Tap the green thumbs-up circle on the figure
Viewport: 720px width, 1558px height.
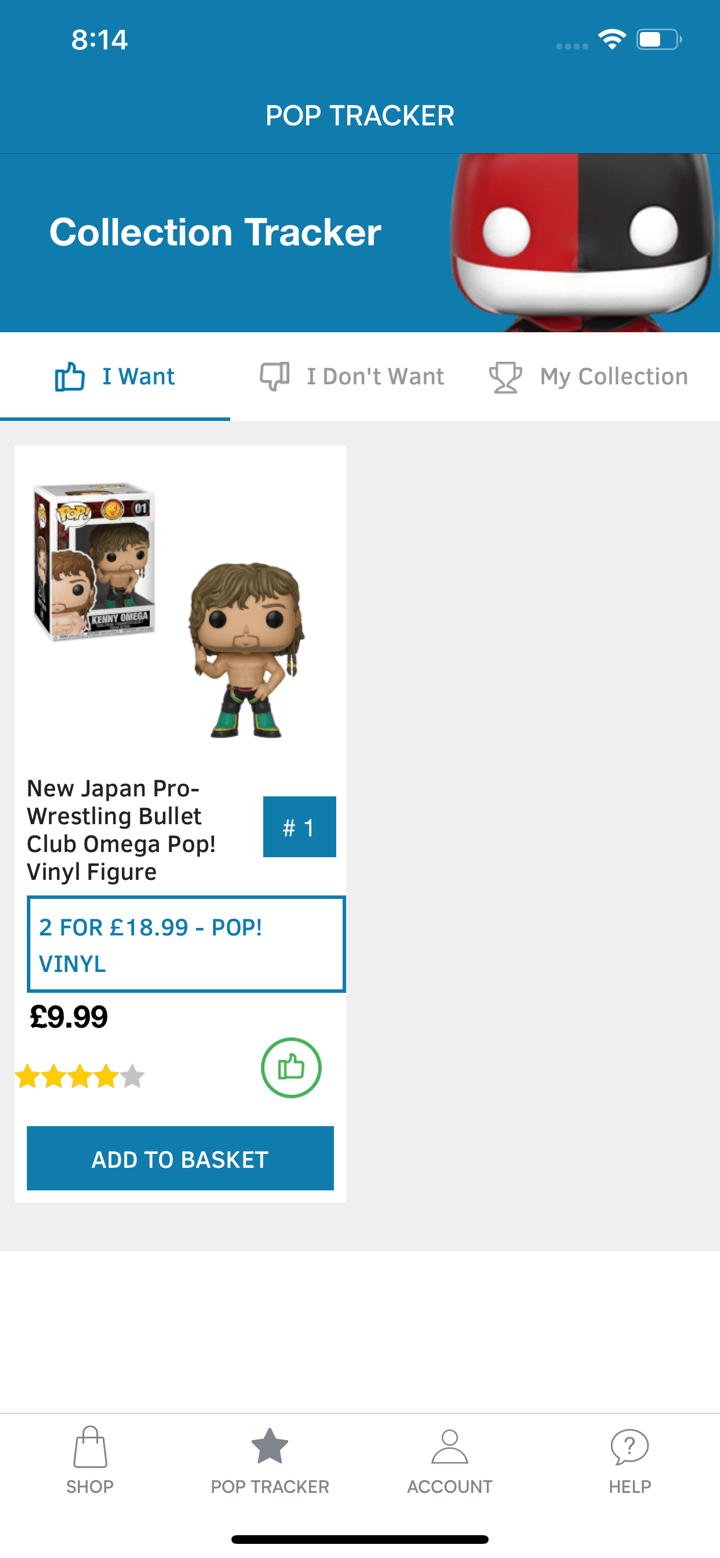point(291,1067)
